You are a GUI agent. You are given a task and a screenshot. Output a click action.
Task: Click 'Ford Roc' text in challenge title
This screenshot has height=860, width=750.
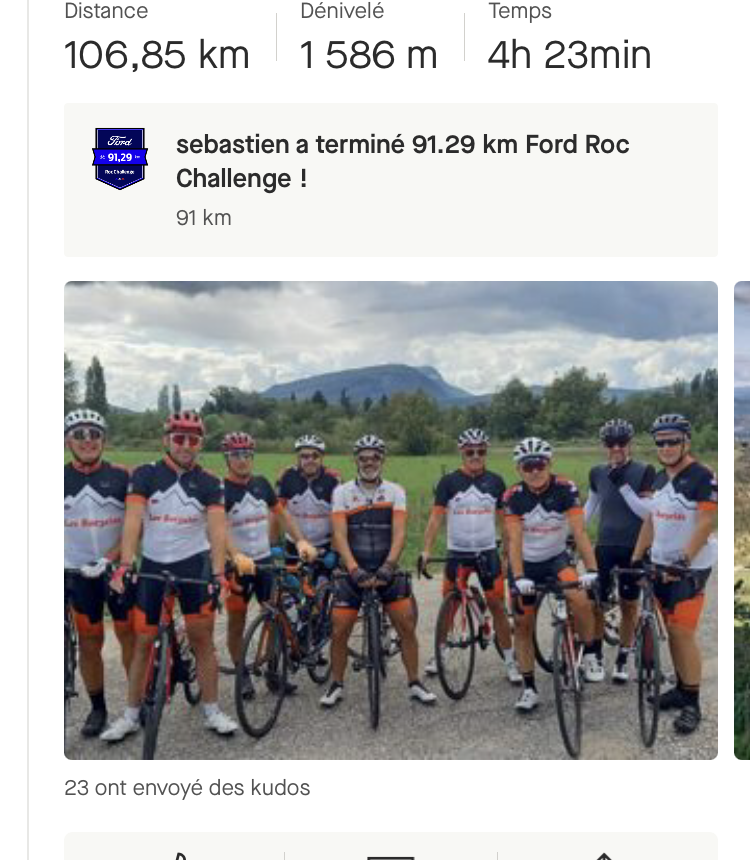pyautogui.click(x=577, y=145)
